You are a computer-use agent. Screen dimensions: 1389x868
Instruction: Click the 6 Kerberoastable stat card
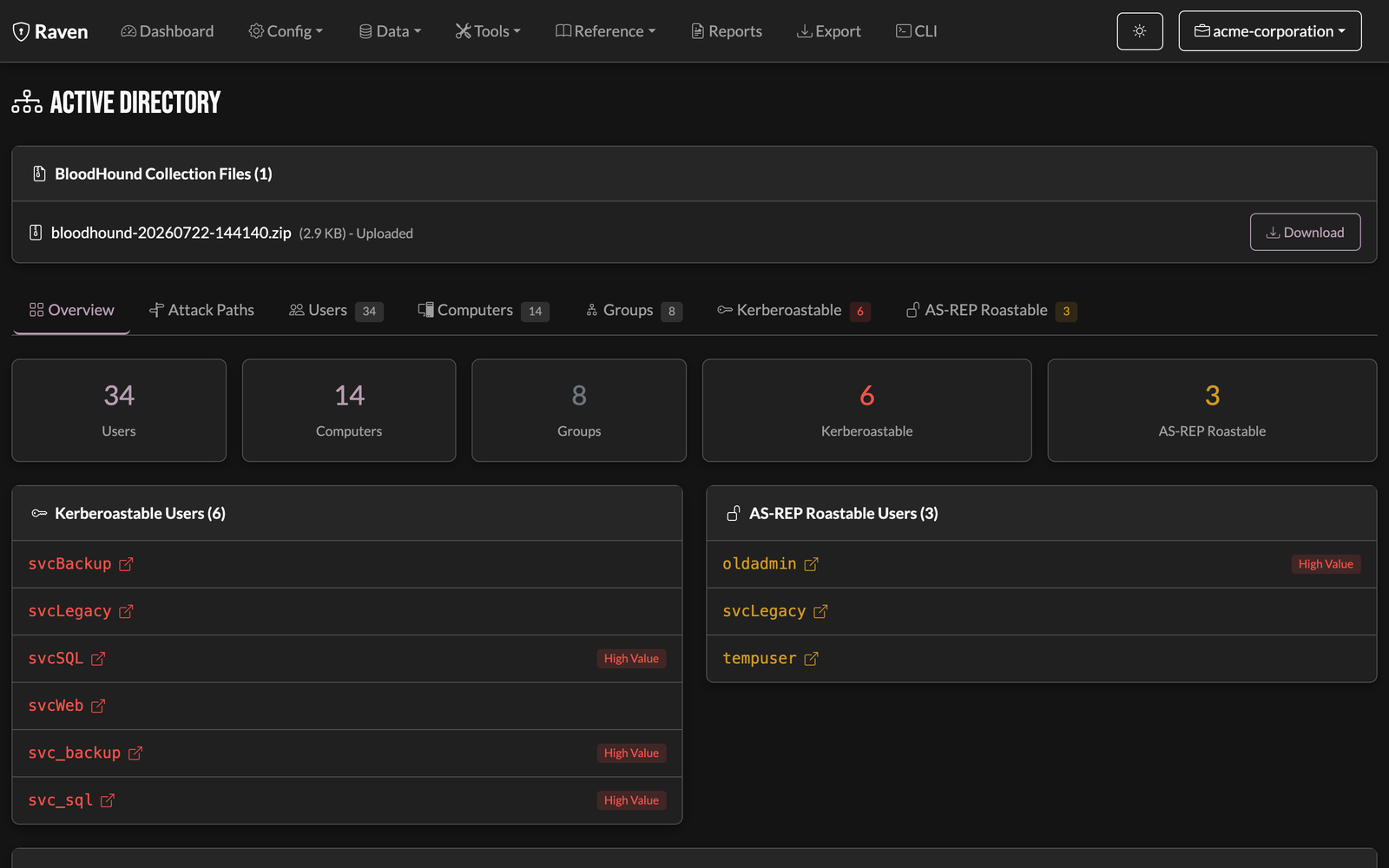(x=867, y=411)
